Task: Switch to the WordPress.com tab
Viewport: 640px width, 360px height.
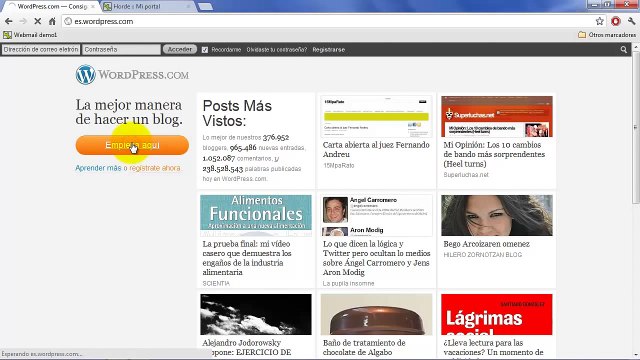Action: pos(51,7)
